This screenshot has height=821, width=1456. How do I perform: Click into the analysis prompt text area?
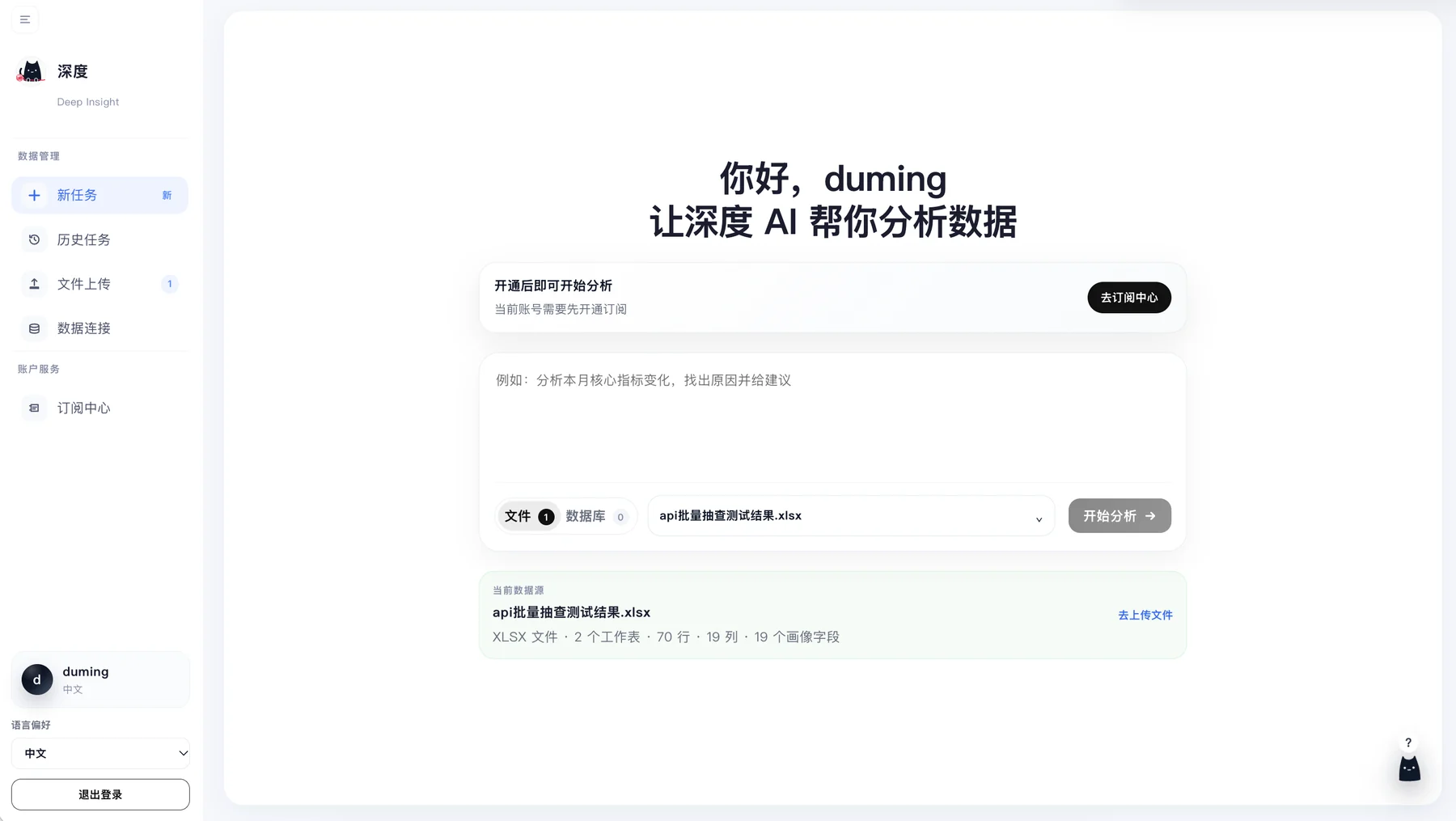pos(832,421)
